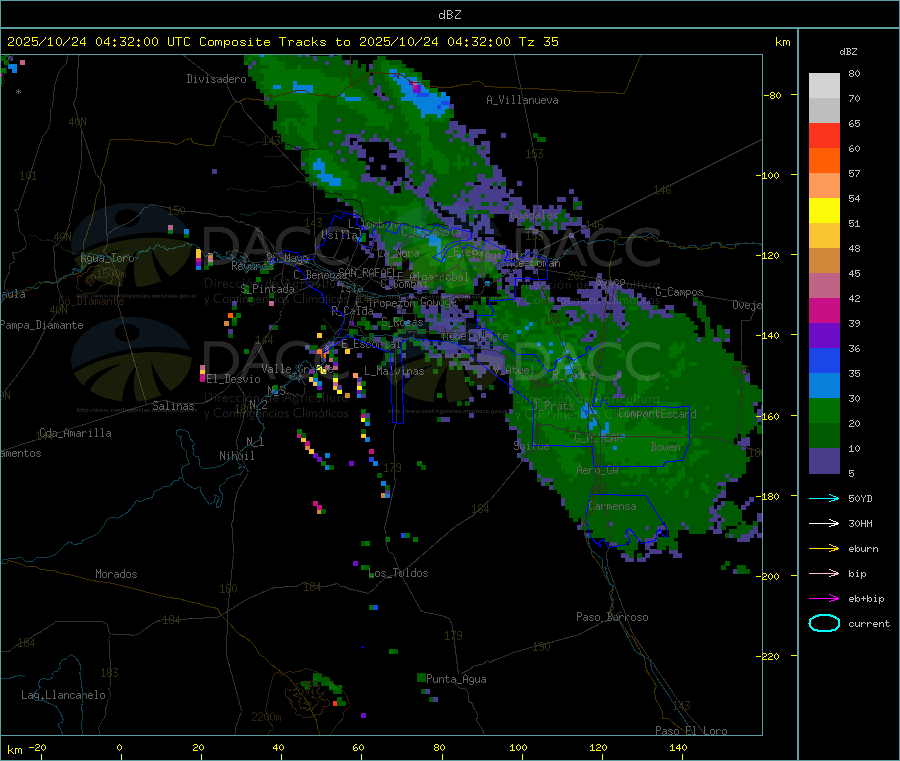
Task: Select the bright yellow band in the dBZ legend
Action: pyautogui.click(x=824, y=211)
